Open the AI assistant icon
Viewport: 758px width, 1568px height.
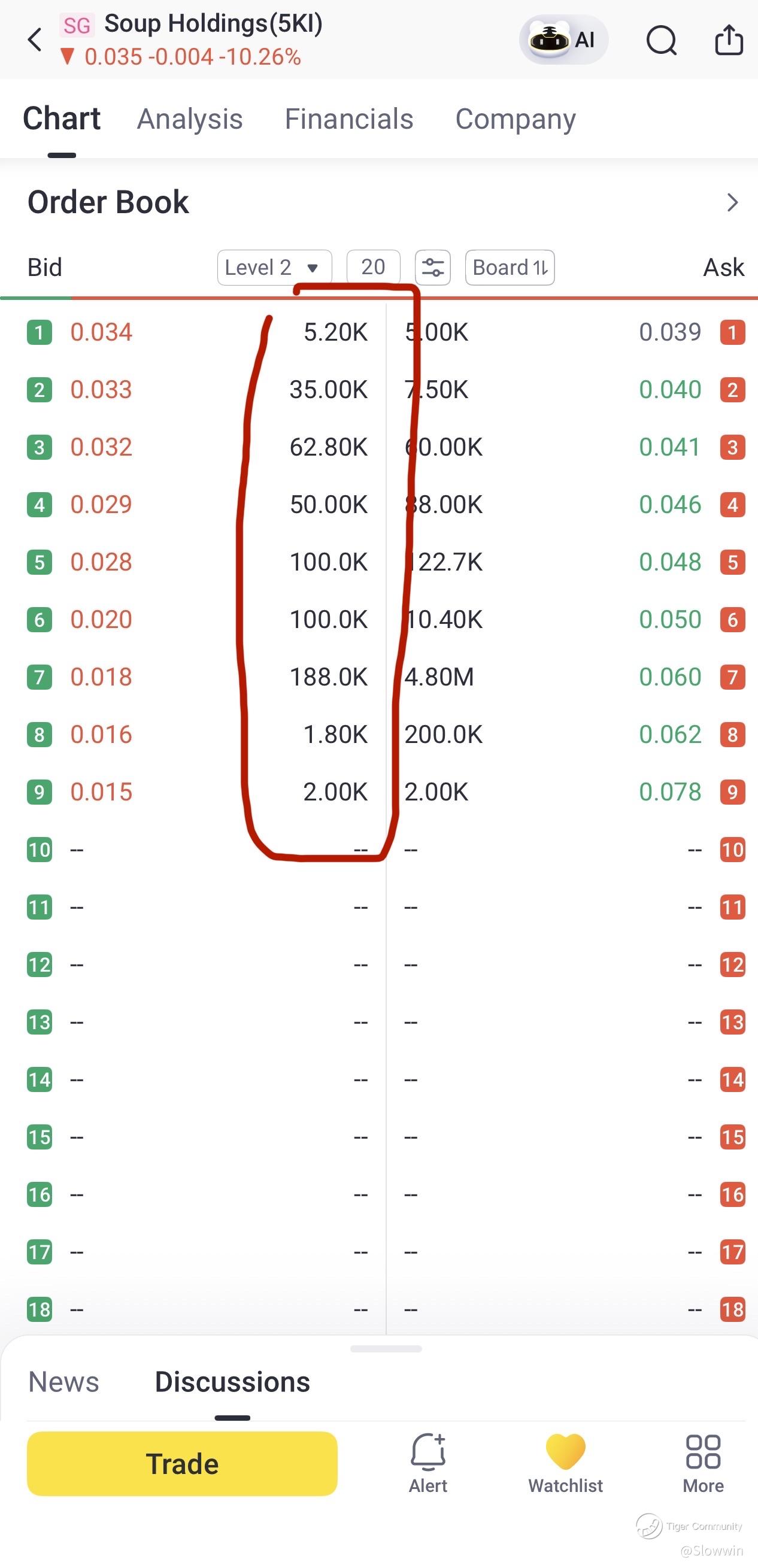coord(563,40)
